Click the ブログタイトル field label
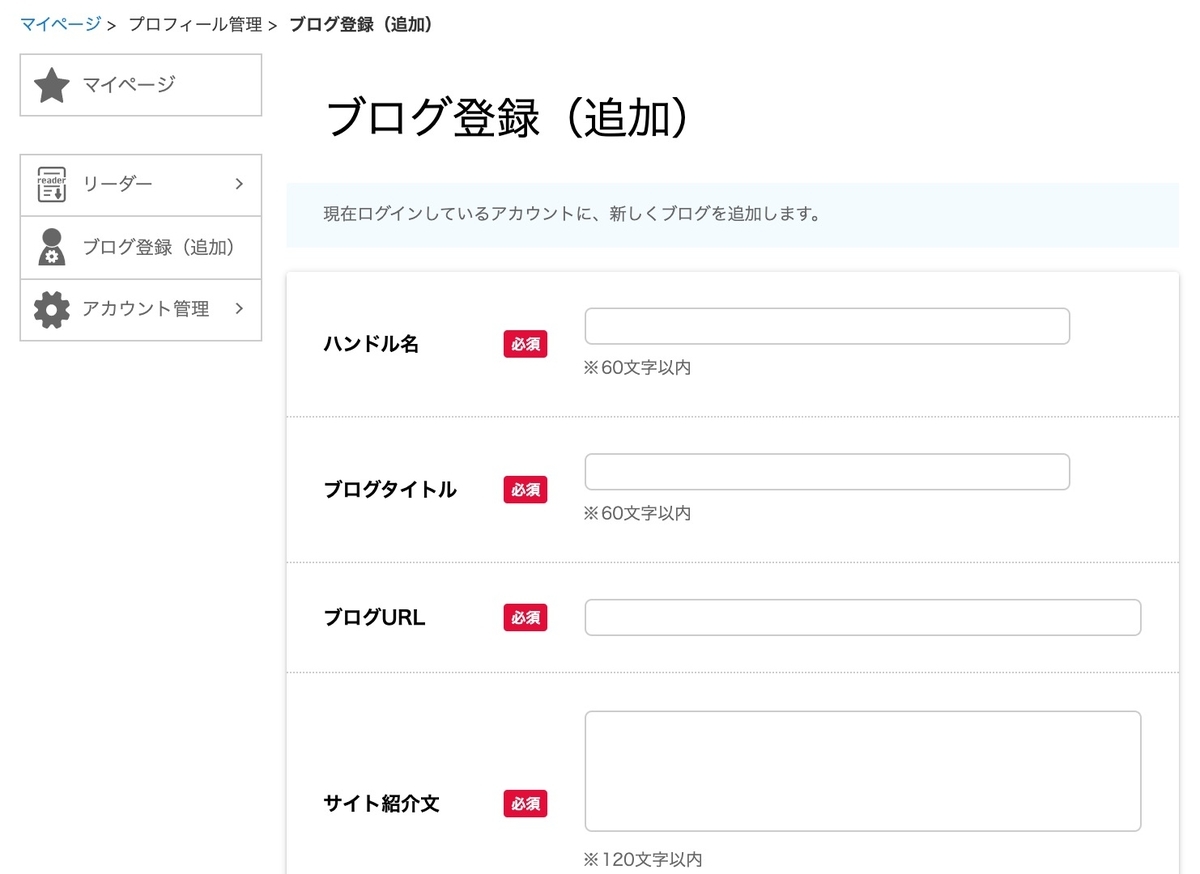The height and width of the screenshot is (874, 1200). [x=390, y=490]
